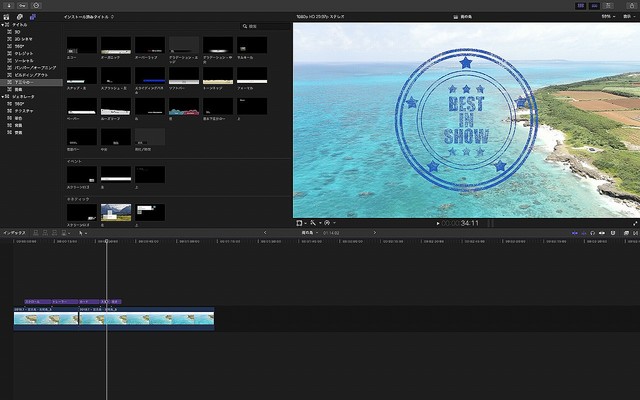Select the Titles and Generators sidebar icon
Viewport: 640px width, 400px height.
32,17
